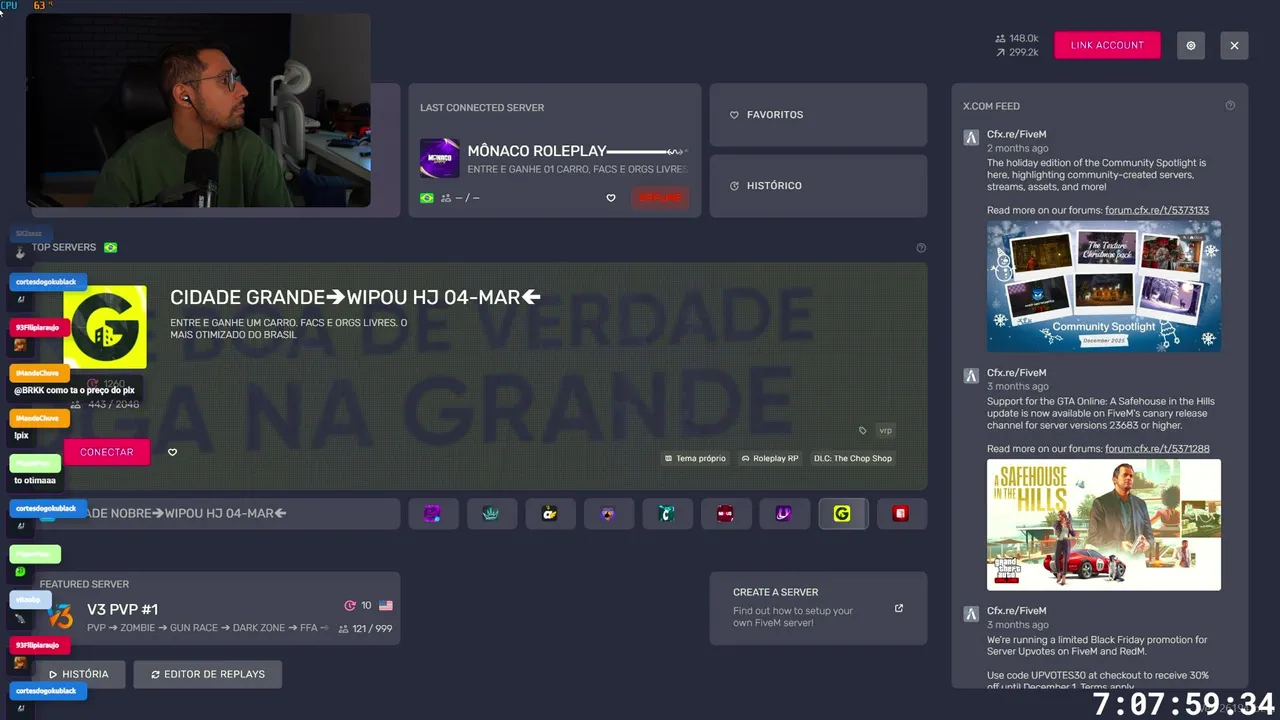
Task: Open forum link forum.cfx.re/t/5371288
Action: (1157, 449)
